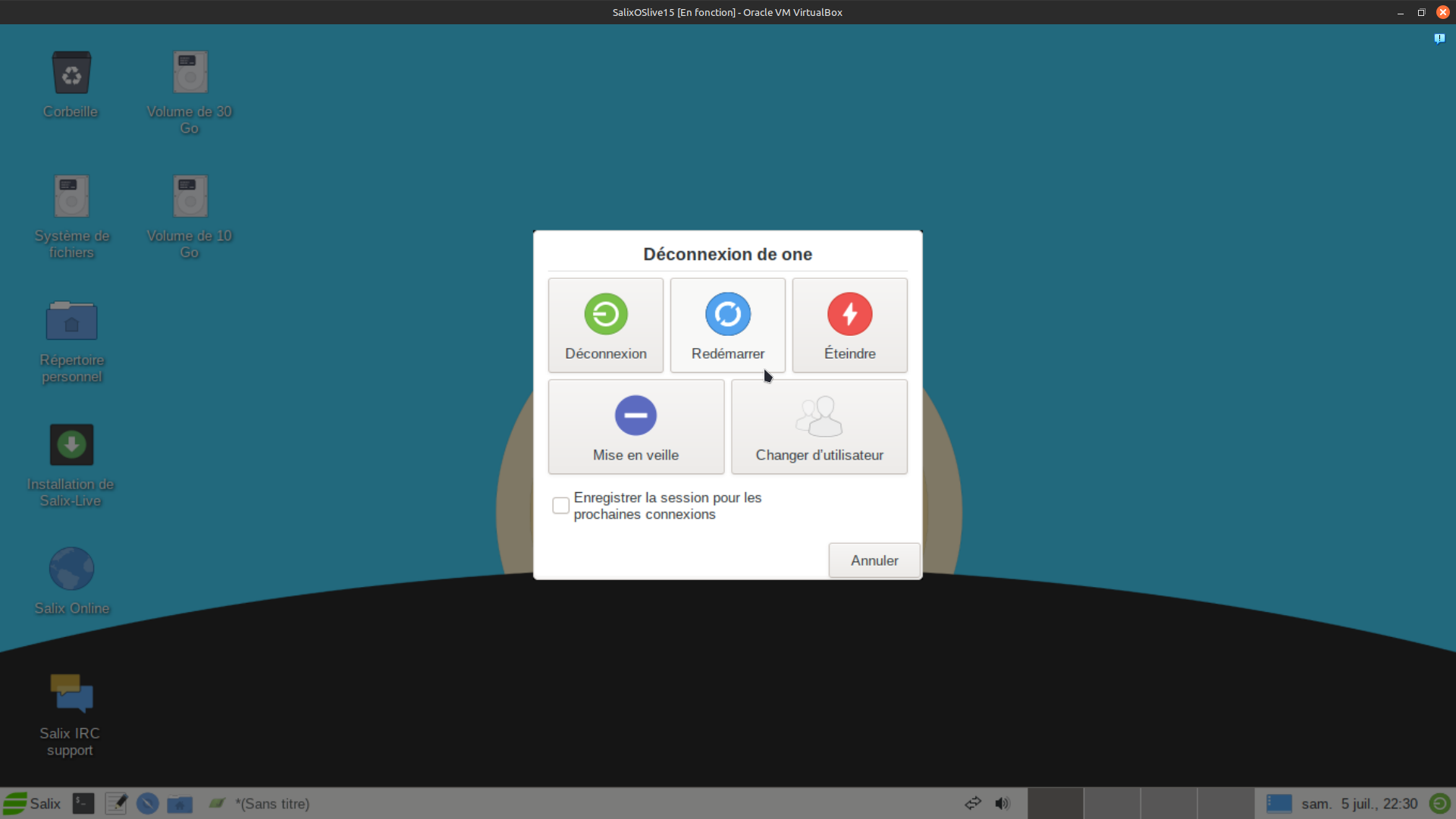Enable Enregistrer la session checkbox

click(x=561, y=506)
